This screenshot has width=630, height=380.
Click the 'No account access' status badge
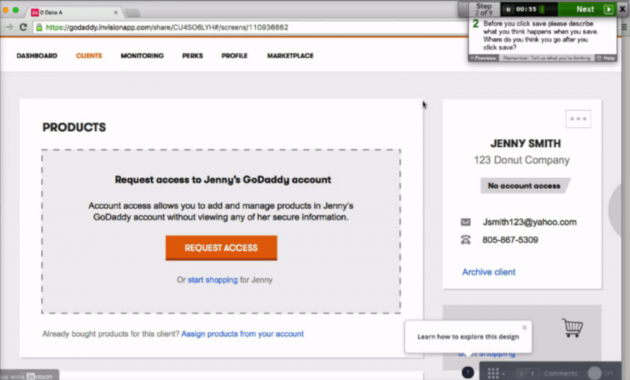(x=525, y=186)
